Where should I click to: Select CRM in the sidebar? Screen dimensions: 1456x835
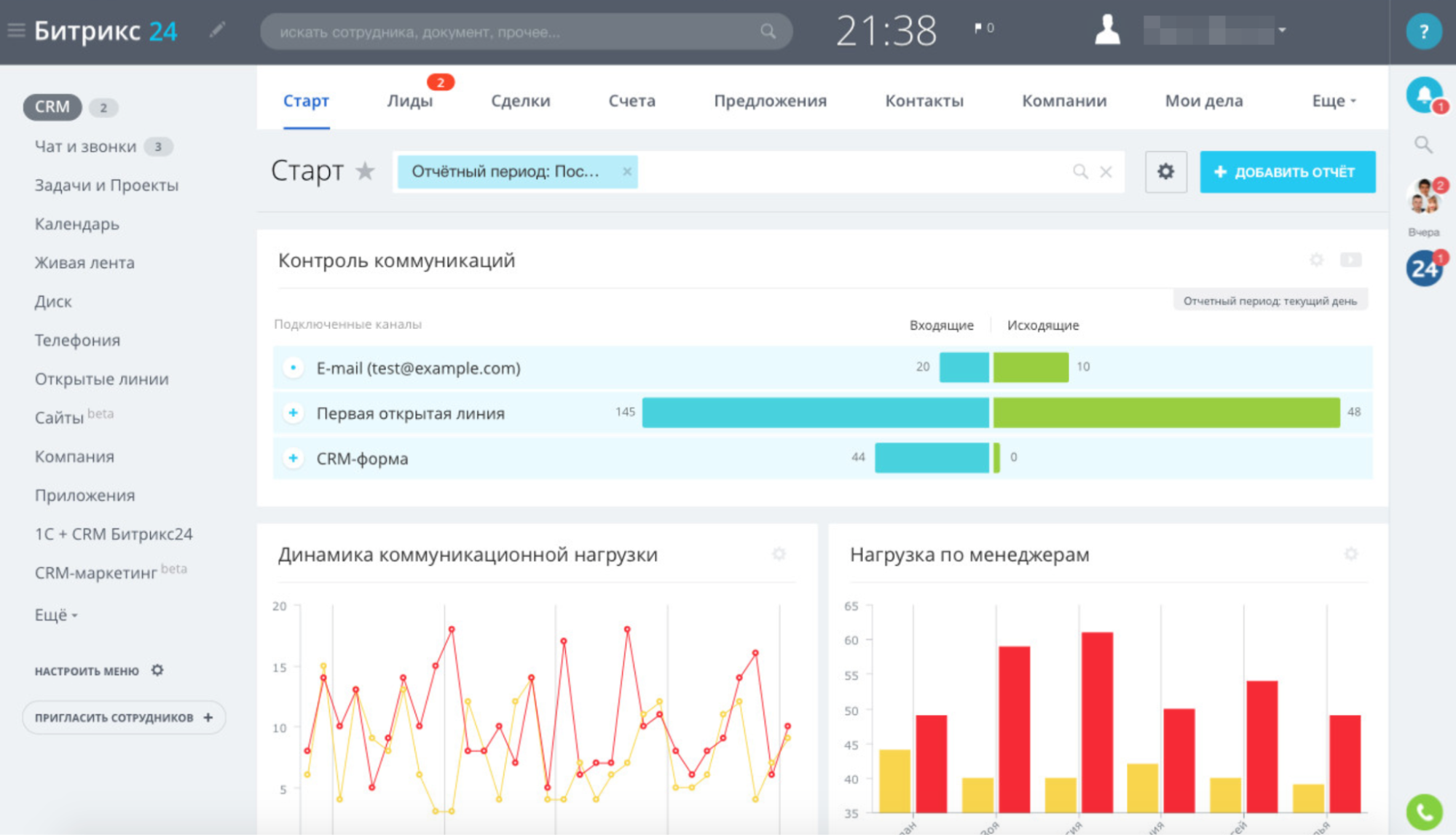pos(52,107)
